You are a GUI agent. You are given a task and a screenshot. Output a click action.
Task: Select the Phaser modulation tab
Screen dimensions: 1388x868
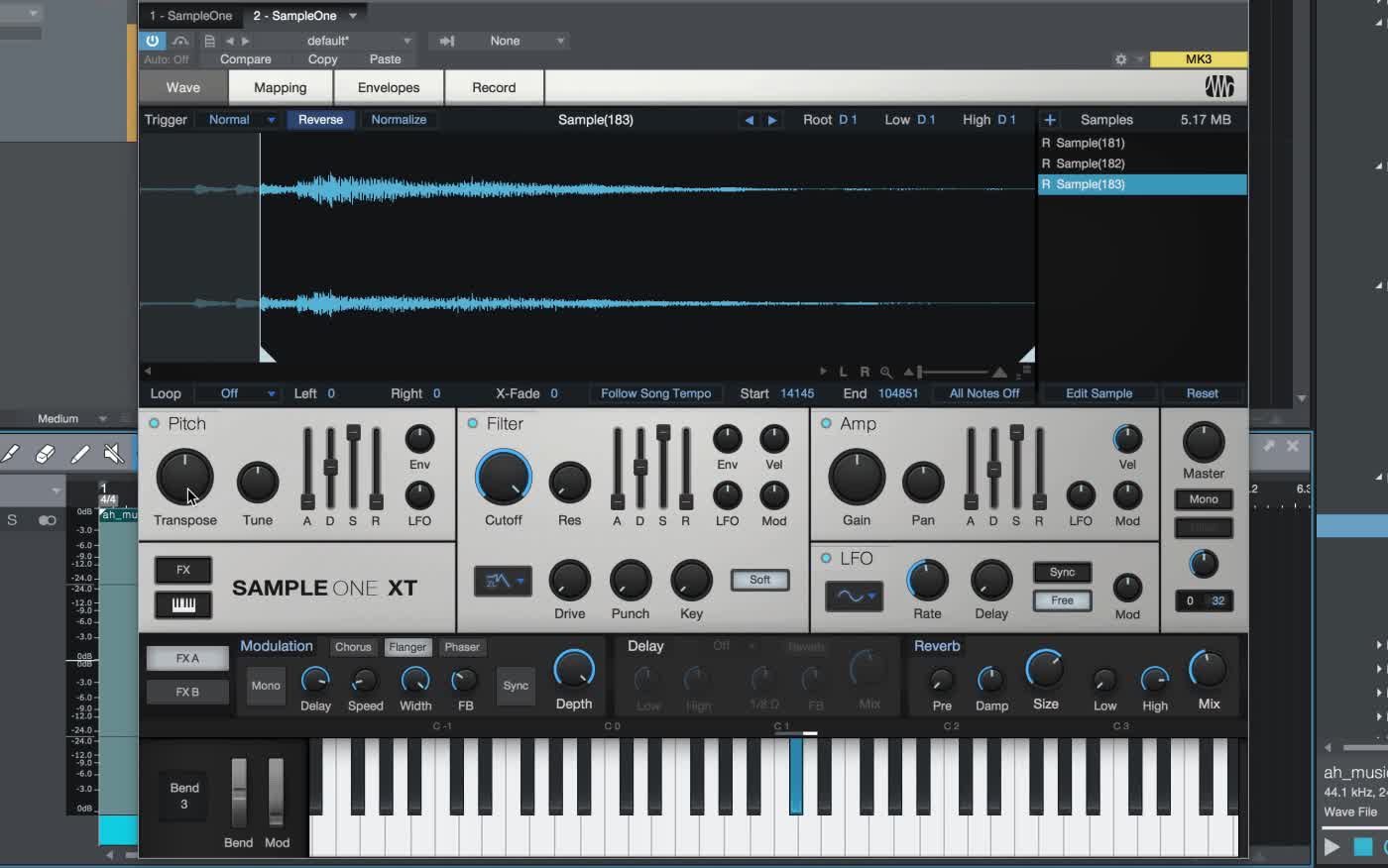click(x=462, y=647)
